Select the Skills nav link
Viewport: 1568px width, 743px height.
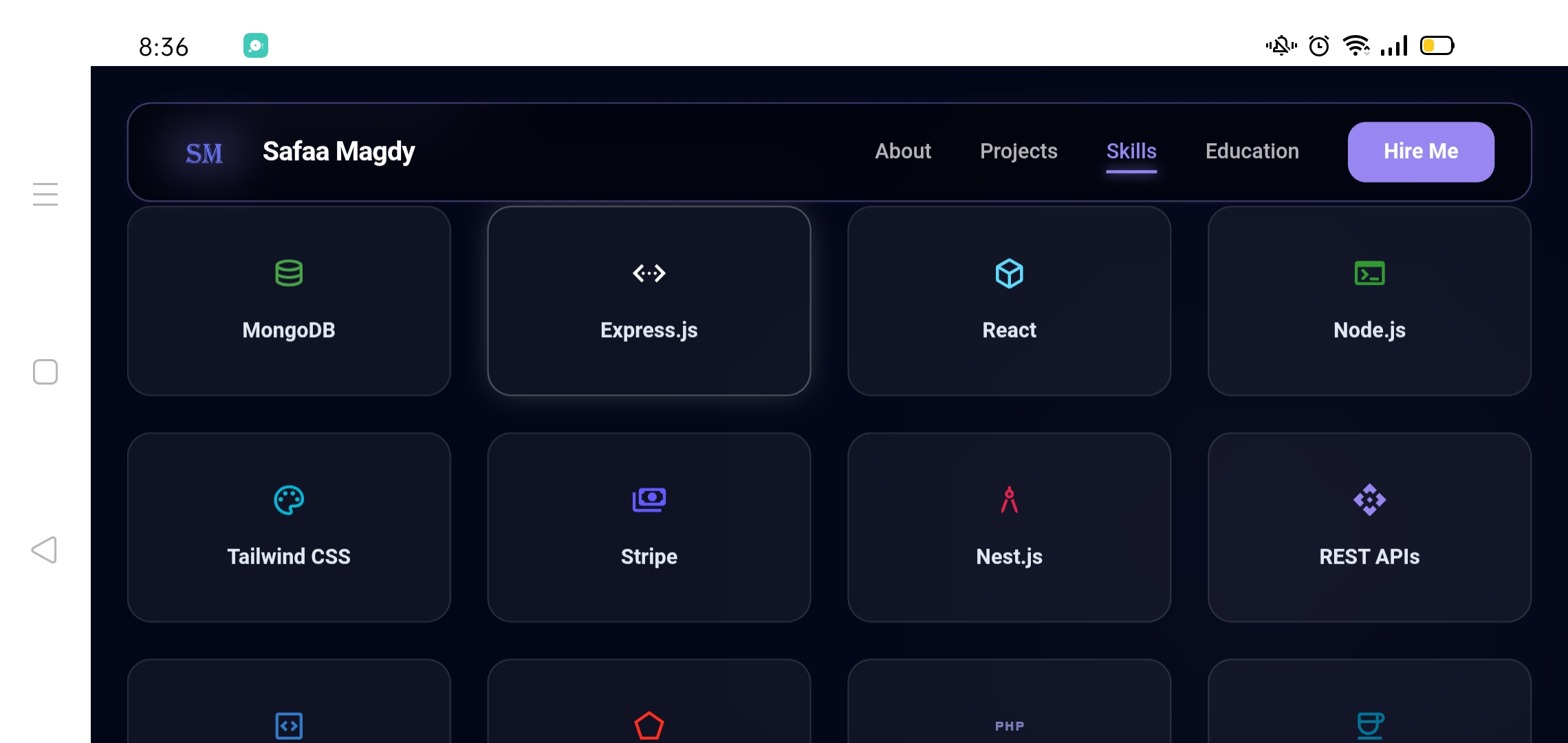1131,151
